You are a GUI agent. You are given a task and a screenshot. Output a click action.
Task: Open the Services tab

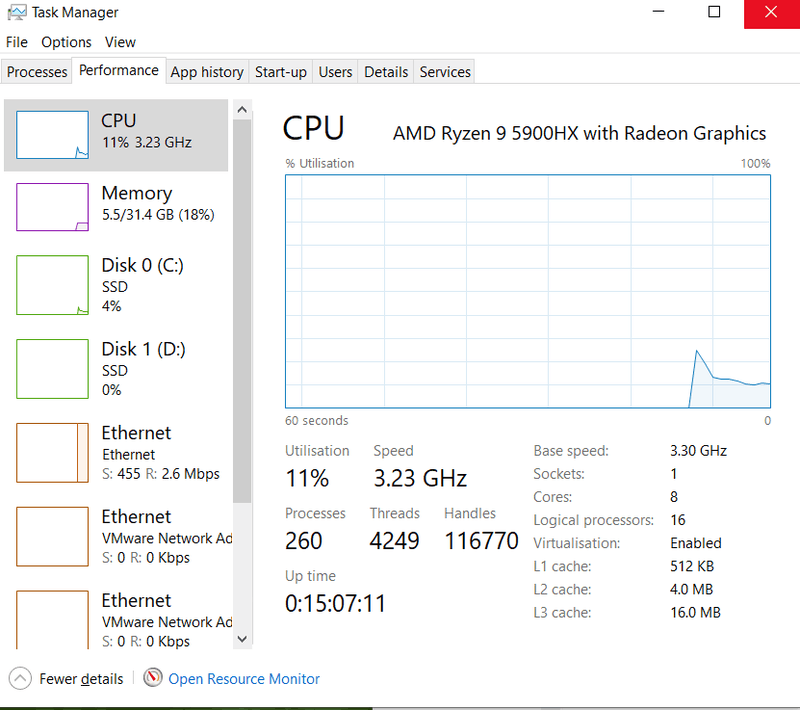point(445,72)
